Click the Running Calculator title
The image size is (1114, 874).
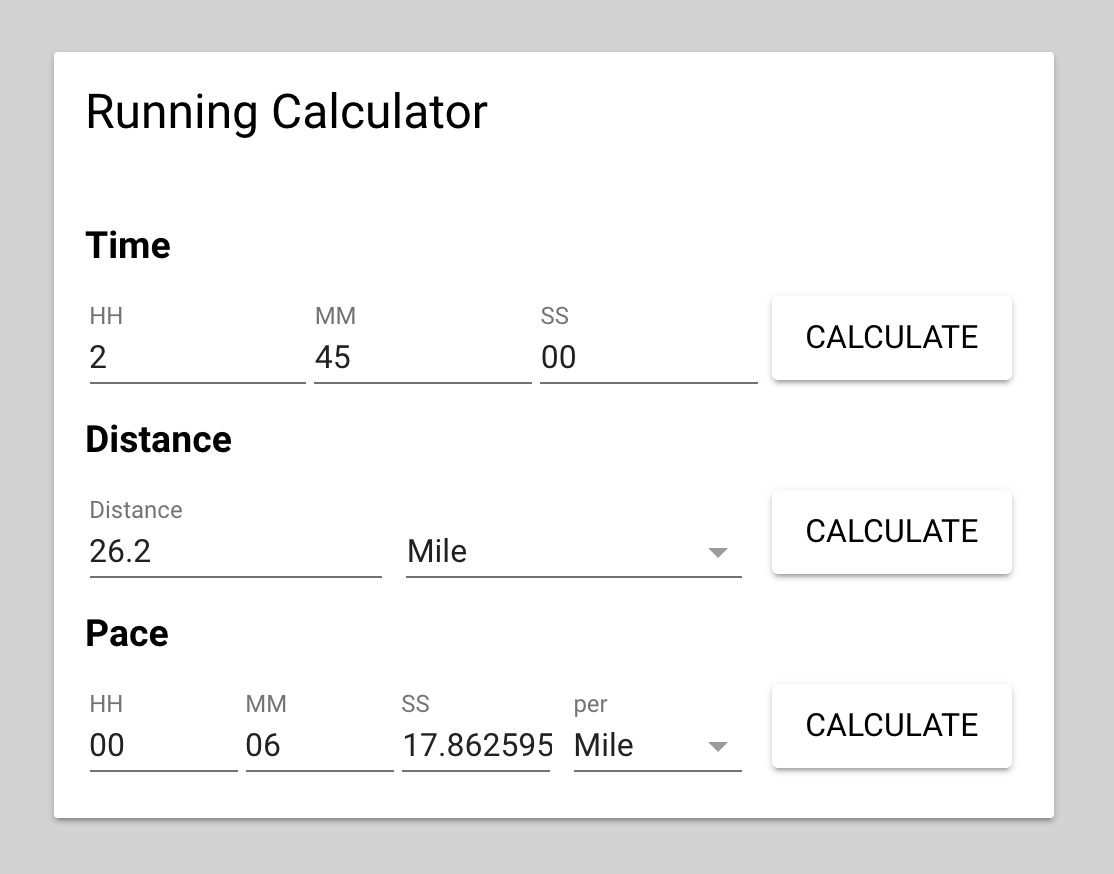click(x=287, y=112)
